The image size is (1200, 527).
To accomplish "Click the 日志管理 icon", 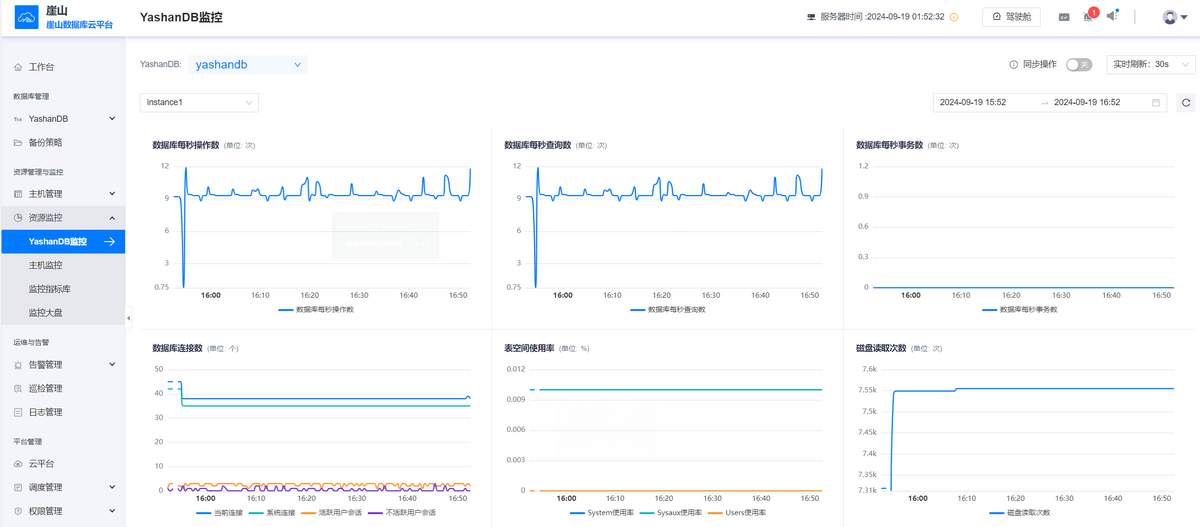I will point(18,412).
